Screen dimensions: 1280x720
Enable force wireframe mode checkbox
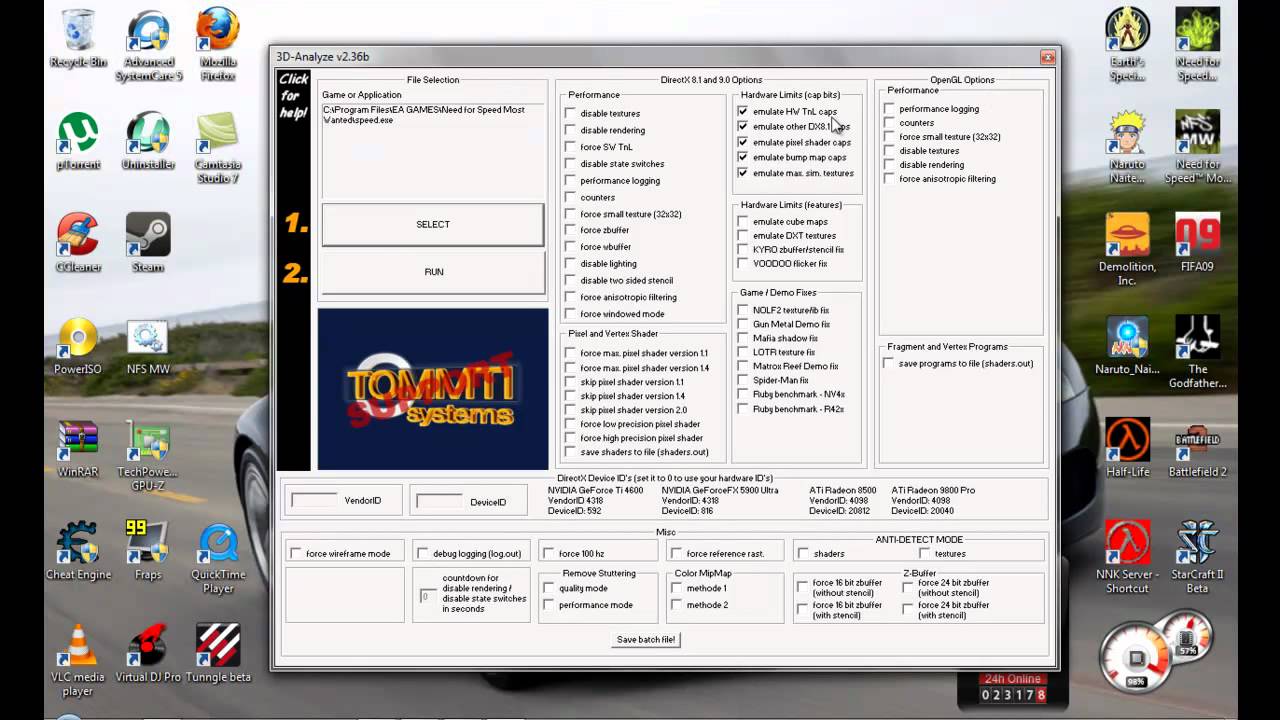tap(296, 553)
